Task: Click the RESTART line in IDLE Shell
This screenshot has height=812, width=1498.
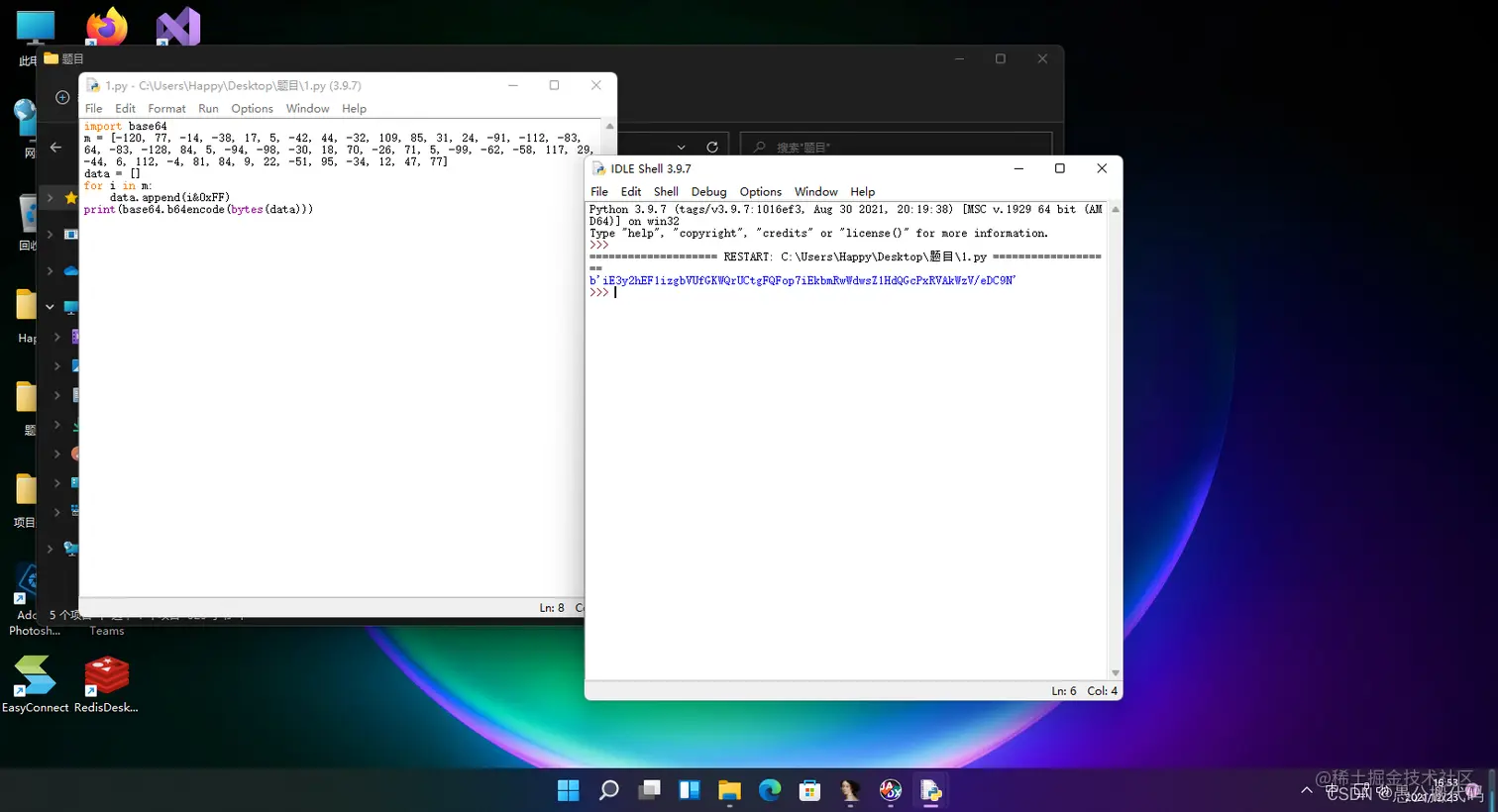Action: [x=845, y=256]
